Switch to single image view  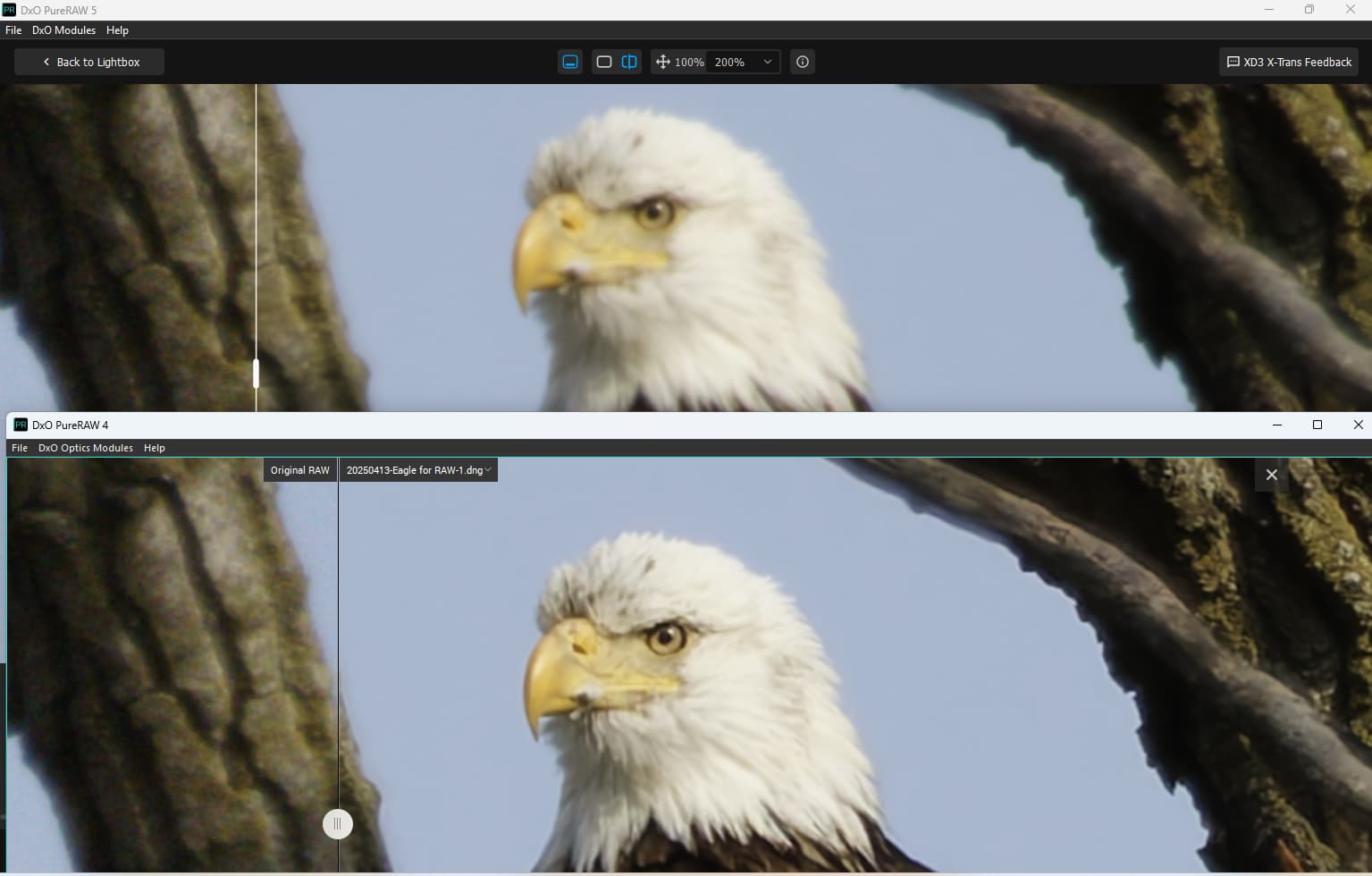tap(604, 62)
